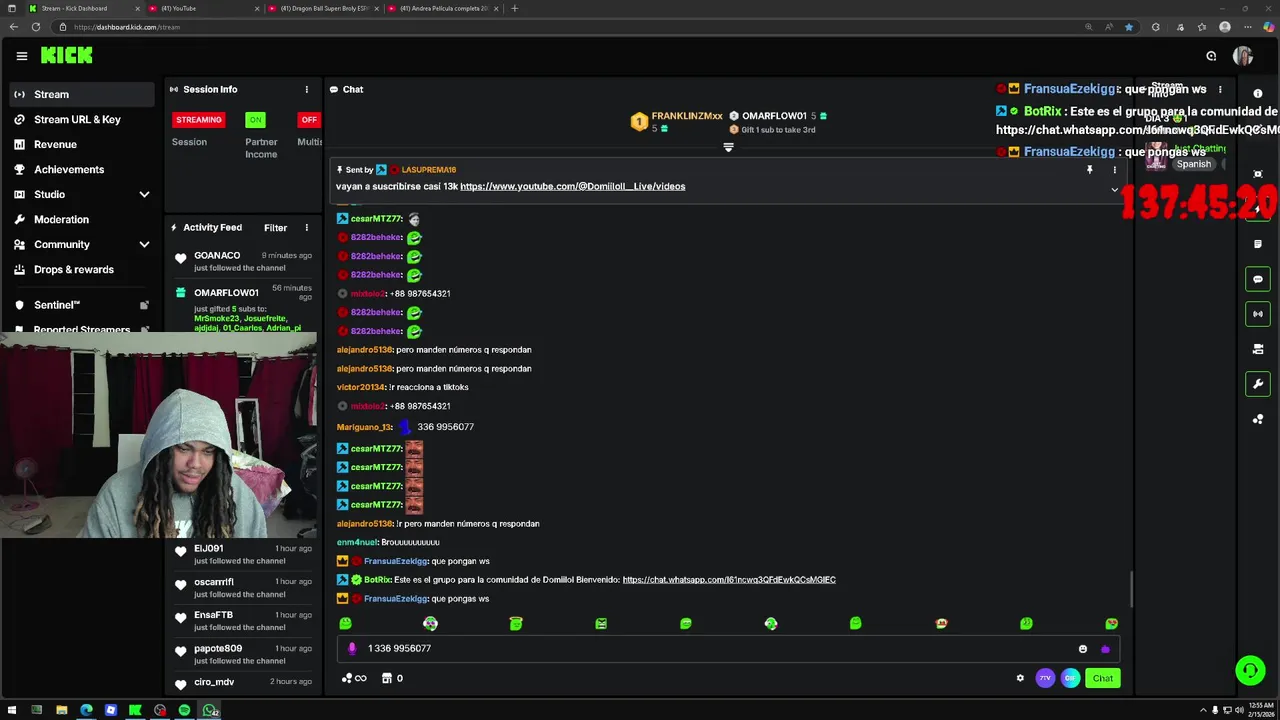Screen dimensions: 1280x720
Task: Click OMARFLOW01 gifted subs activity entry
Action: [243, 309]
